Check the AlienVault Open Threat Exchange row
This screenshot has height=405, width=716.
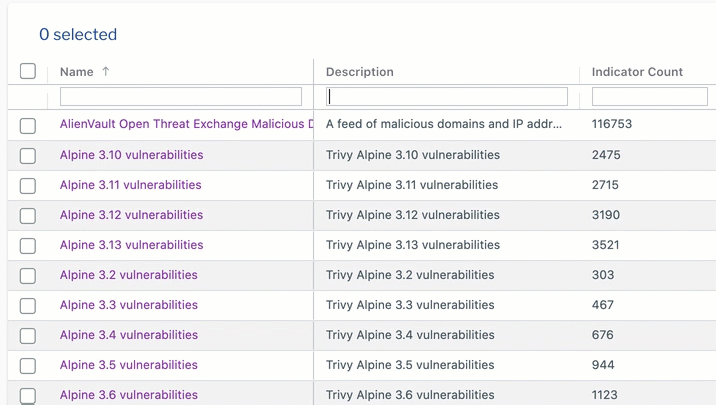[x=28, y=126]
